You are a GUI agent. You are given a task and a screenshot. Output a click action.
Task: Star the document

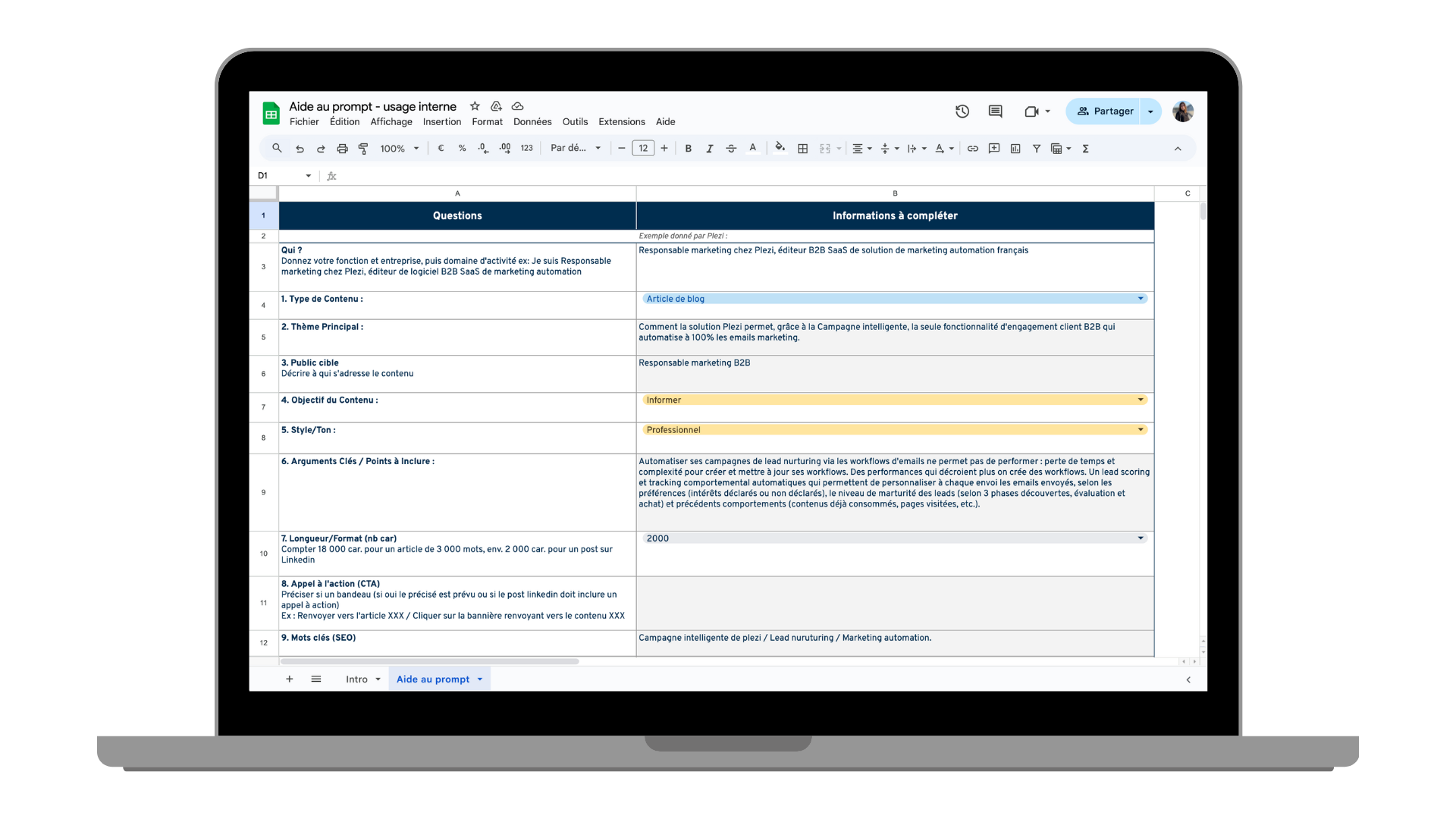click(475, 106)
